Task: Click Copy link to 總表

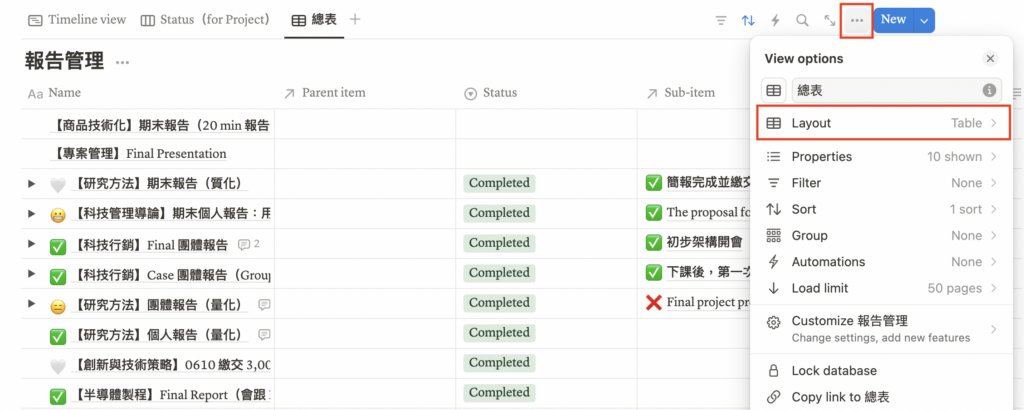Action: (x=840, y=397)
